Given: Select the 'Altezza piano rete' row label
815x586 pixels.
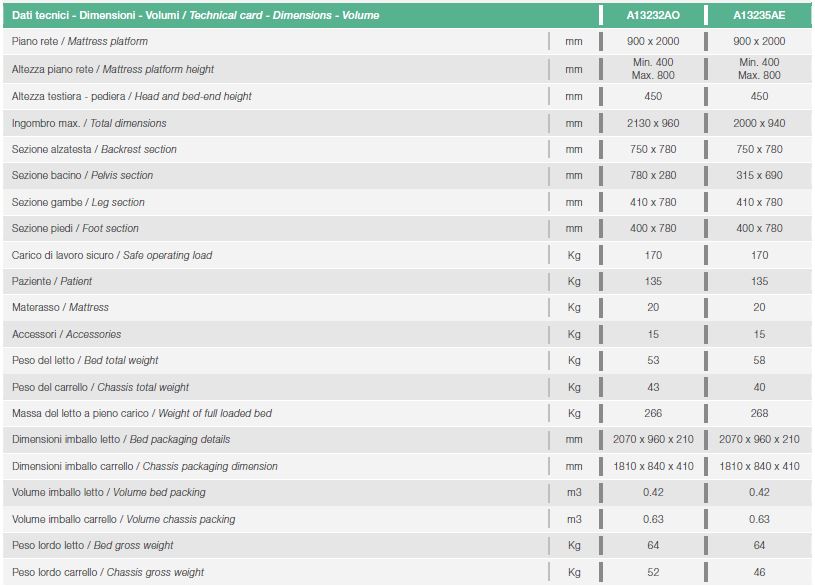Looking at the screenshot, I should click(x=113, y=69).
